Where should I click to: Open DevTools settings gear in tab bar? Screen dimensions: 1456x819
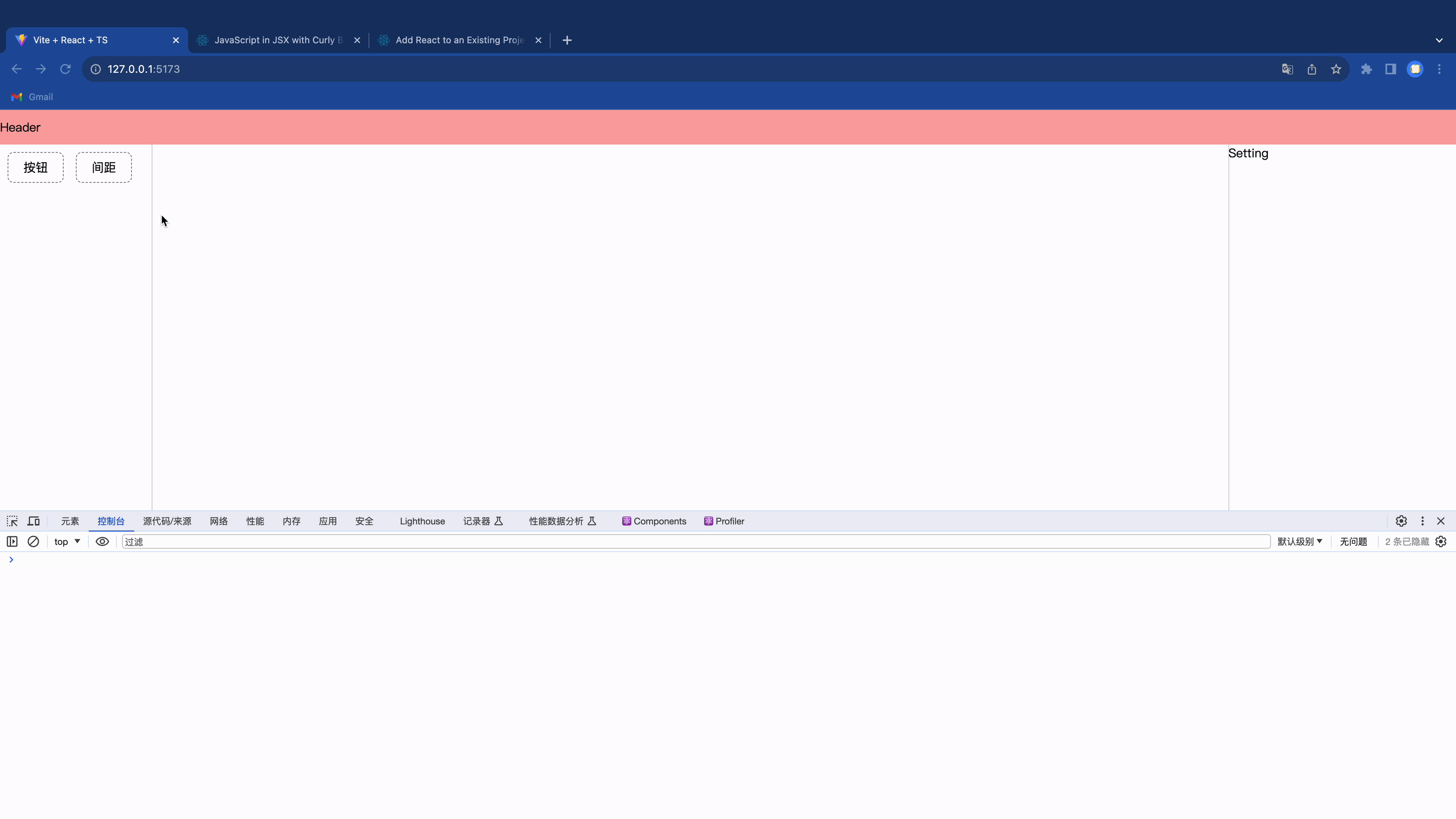tap(1401, 521)
